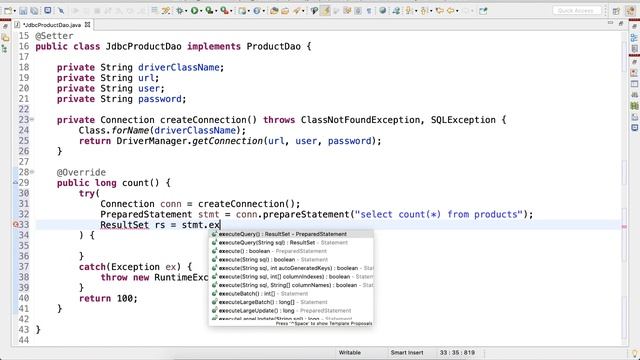Open the Next Annotation dropdown arrow
Image resolution: width=640 pixels, height=360 pixels.
415,11
